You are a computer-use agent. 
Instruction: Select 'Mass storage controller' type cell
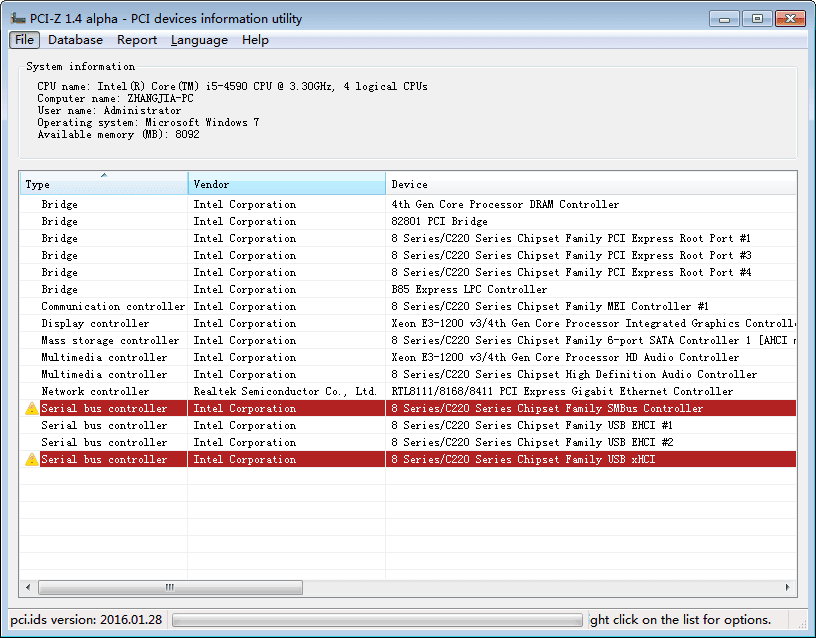click(x=110, y=341)
